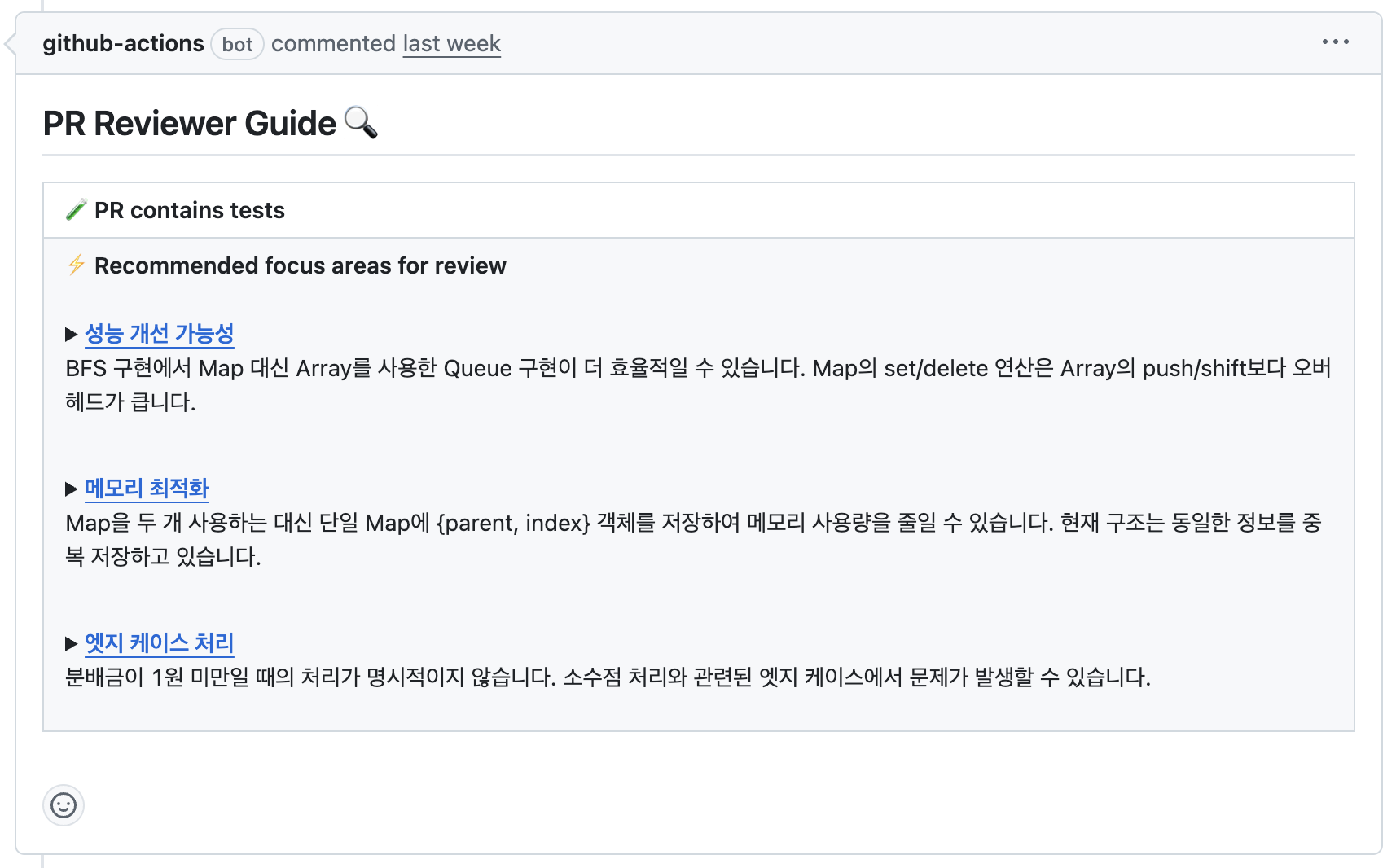Open the comment options kebab menu

pos(1336,42)
